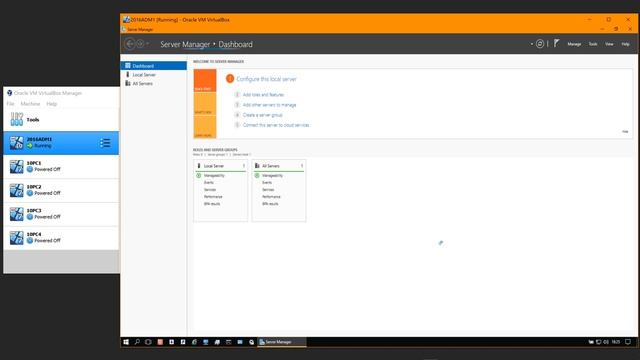Open the notifications flag in Server Manager
The image size is (640, 360).
[556, 43]
